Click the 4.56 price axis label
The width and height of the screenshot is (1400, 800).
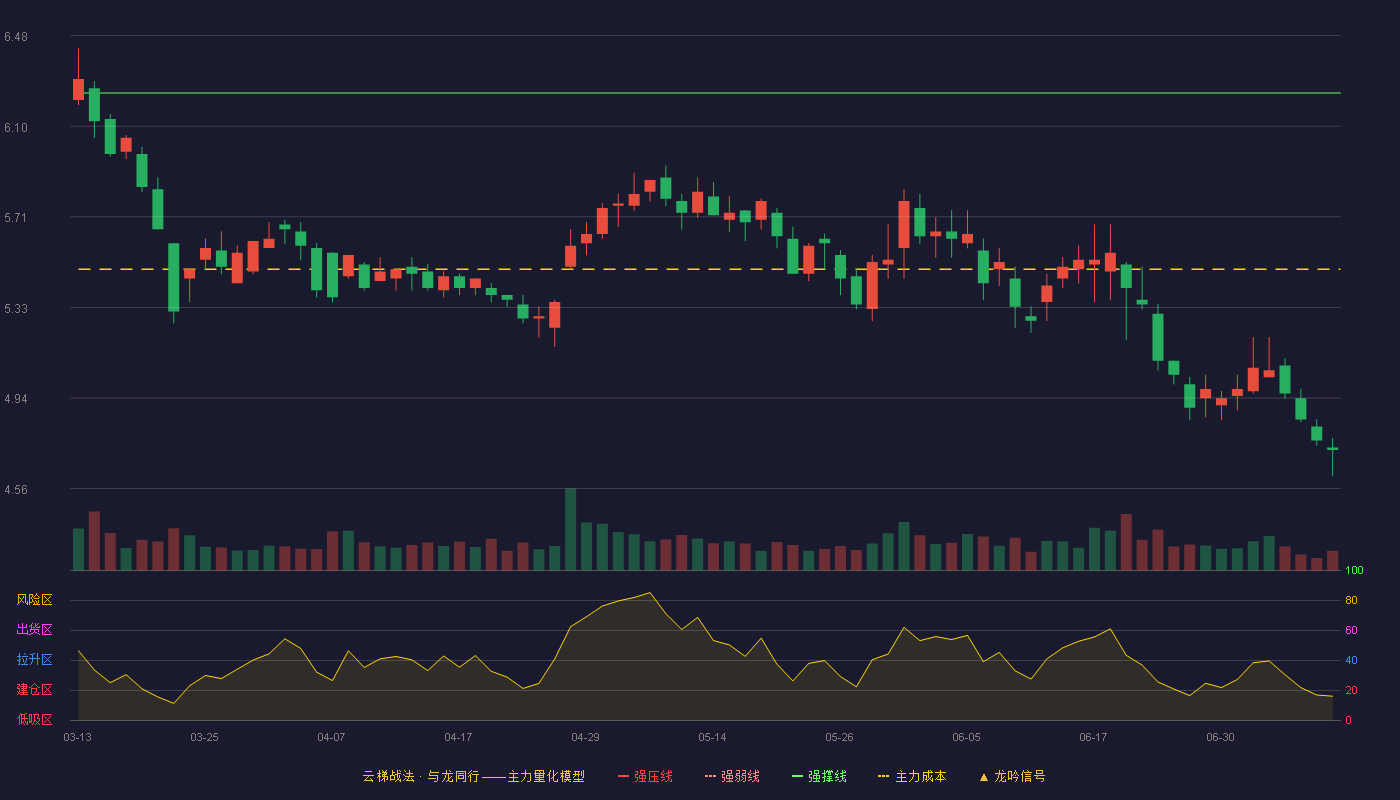tap(16, 490)
